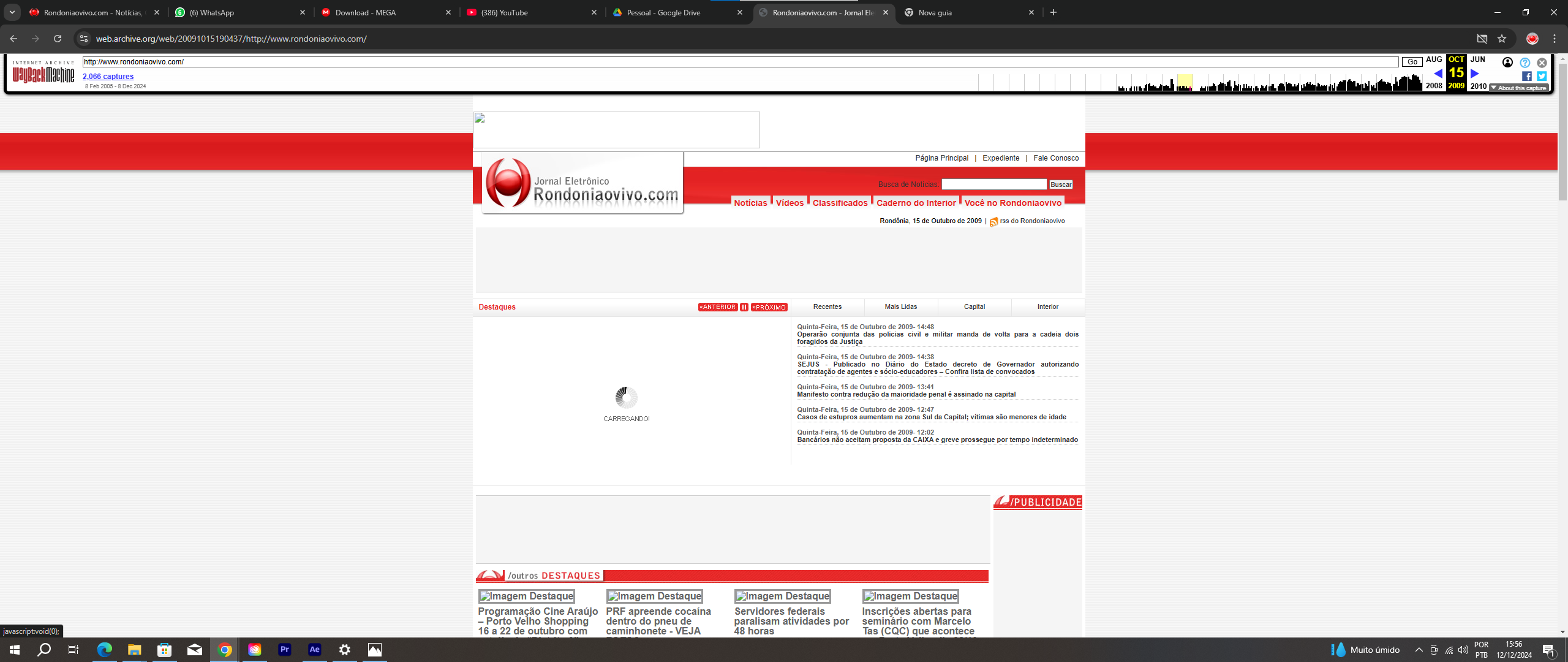The image size is (1568, 662).
Task: Expand the About this capture dropdown
Action: [x=1519, y=88]
